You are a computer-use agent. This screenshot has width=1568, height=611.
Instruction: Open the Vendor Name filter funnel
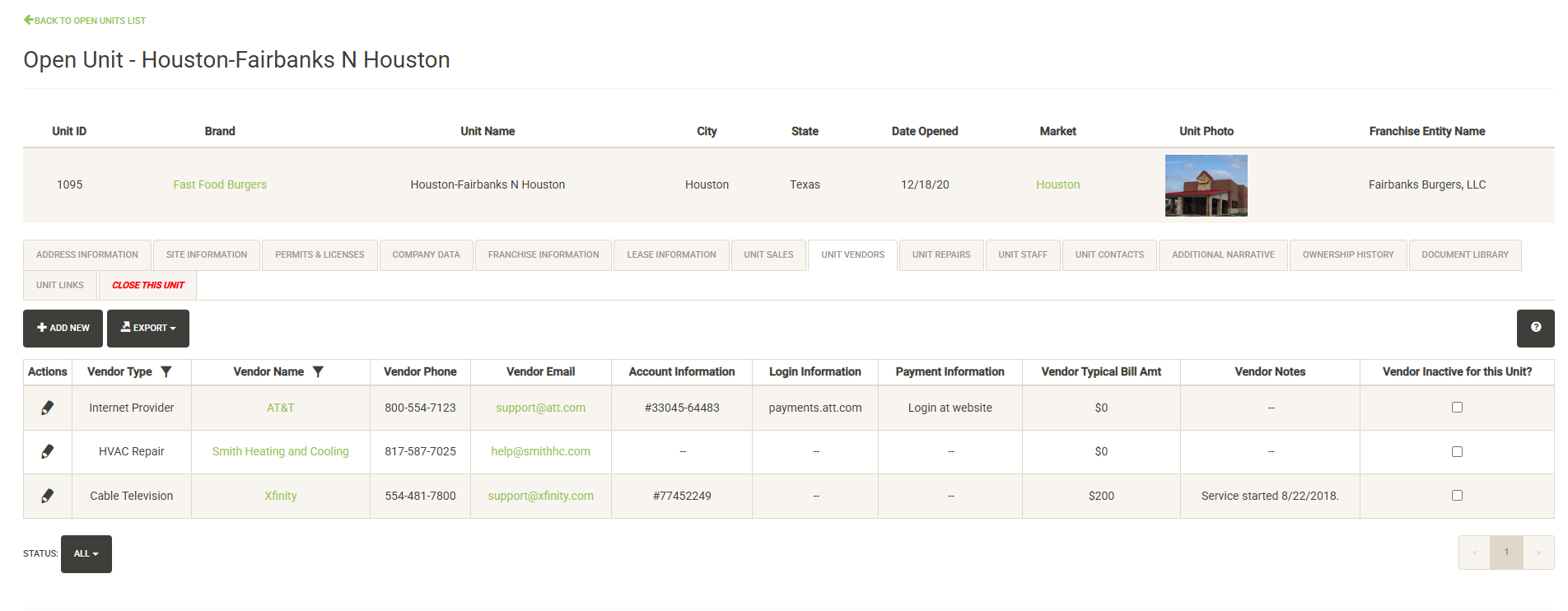coord(318,372)
